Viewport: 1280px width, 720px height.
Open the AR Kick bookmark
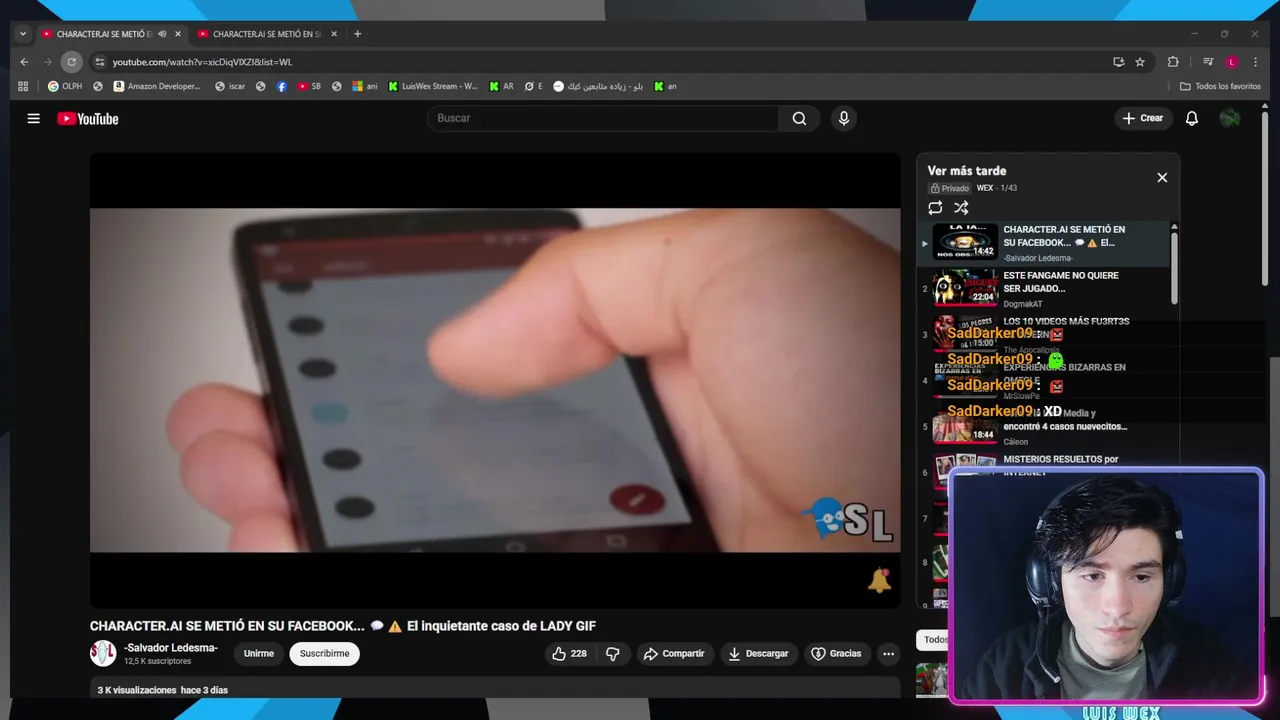501,86
